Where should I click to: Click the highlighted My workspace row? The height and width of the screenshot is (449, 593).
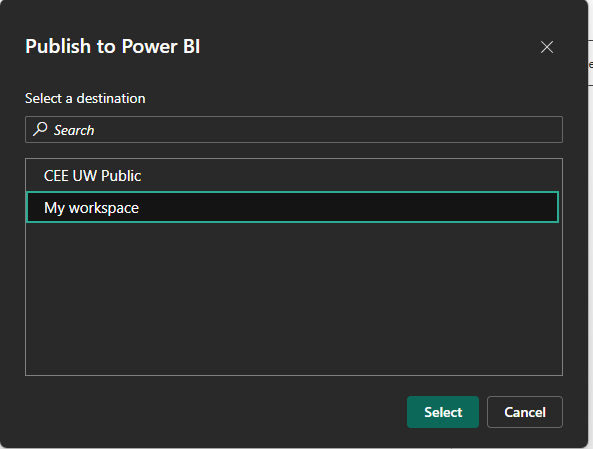pyautogui.click(x=292, y=207)
